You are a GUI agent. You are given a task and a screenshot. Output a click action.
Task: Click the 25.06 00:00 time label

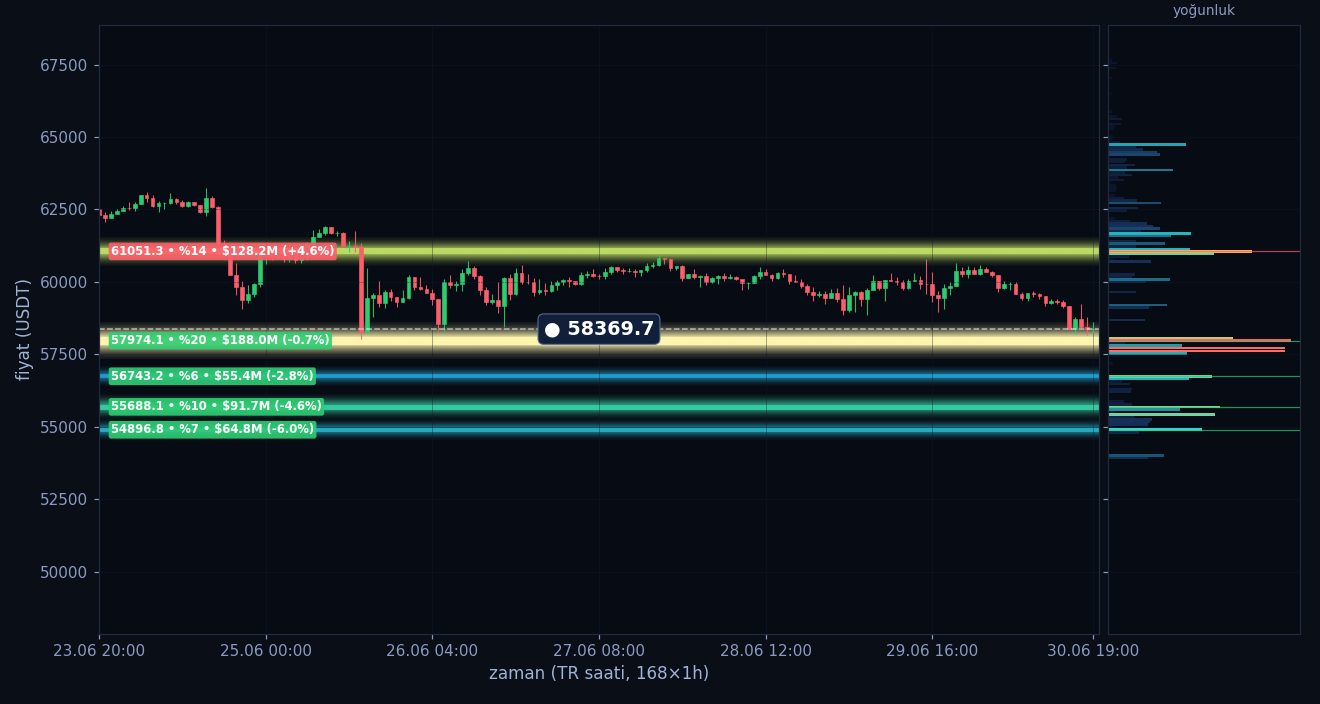coord(266,651)
